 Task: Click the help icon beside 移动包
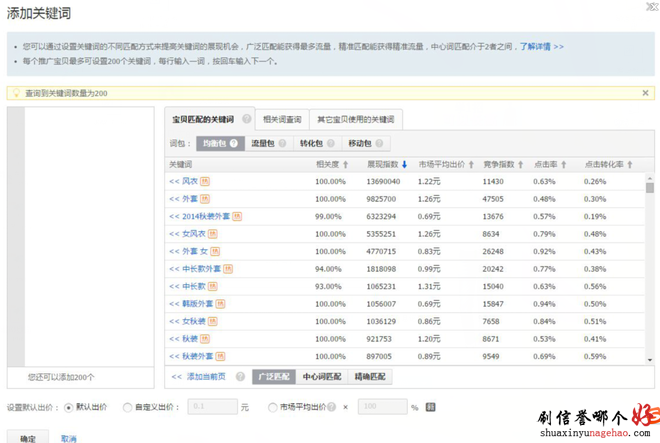[x=379, y=143]
